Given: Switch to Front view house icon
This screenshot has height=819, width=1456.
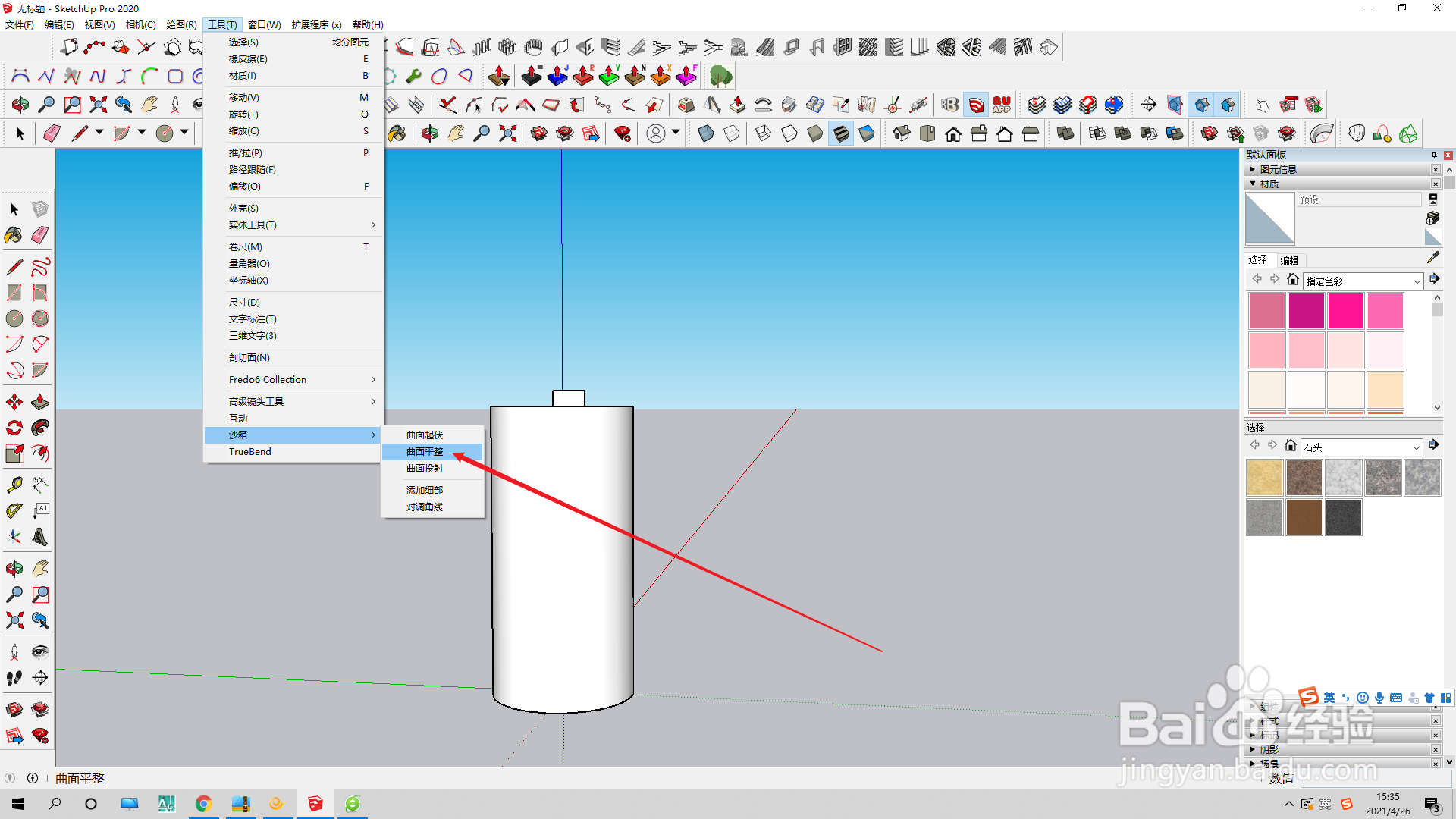Looking at the screenshot, I should 953,134.
